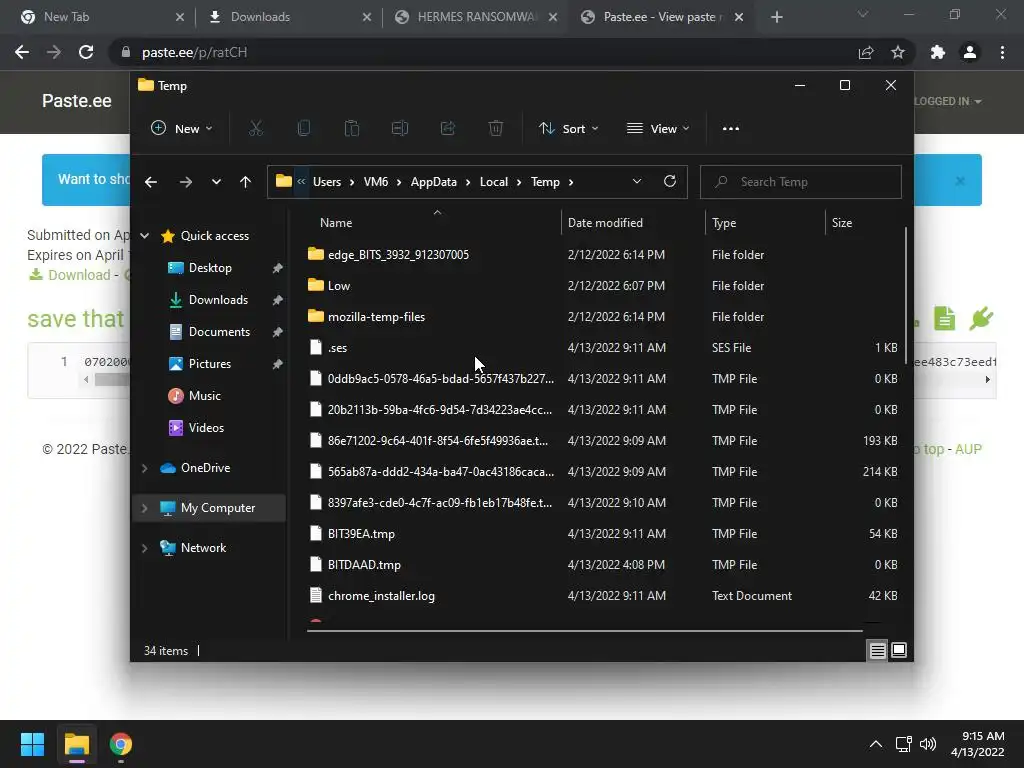Expand the Network tree node

click(145, 548)
